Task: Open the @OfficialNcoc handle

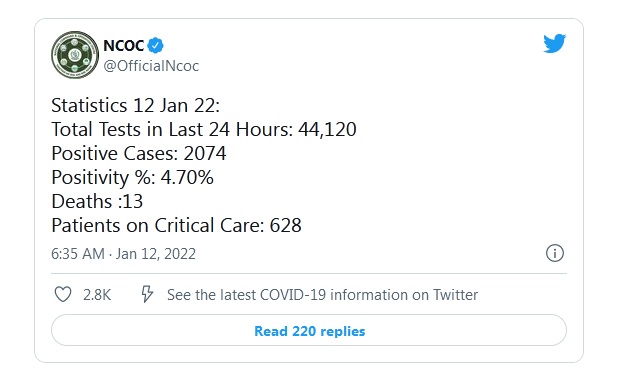Action: (x=151, y=66)
